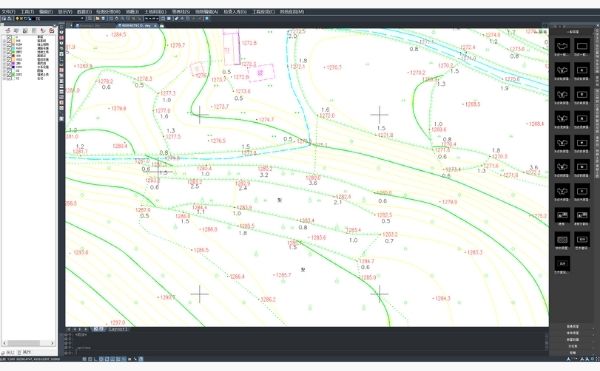The image size is (600, 371).
Task: Switch to the Layout1 sheet tab
Action: point(117,329)
